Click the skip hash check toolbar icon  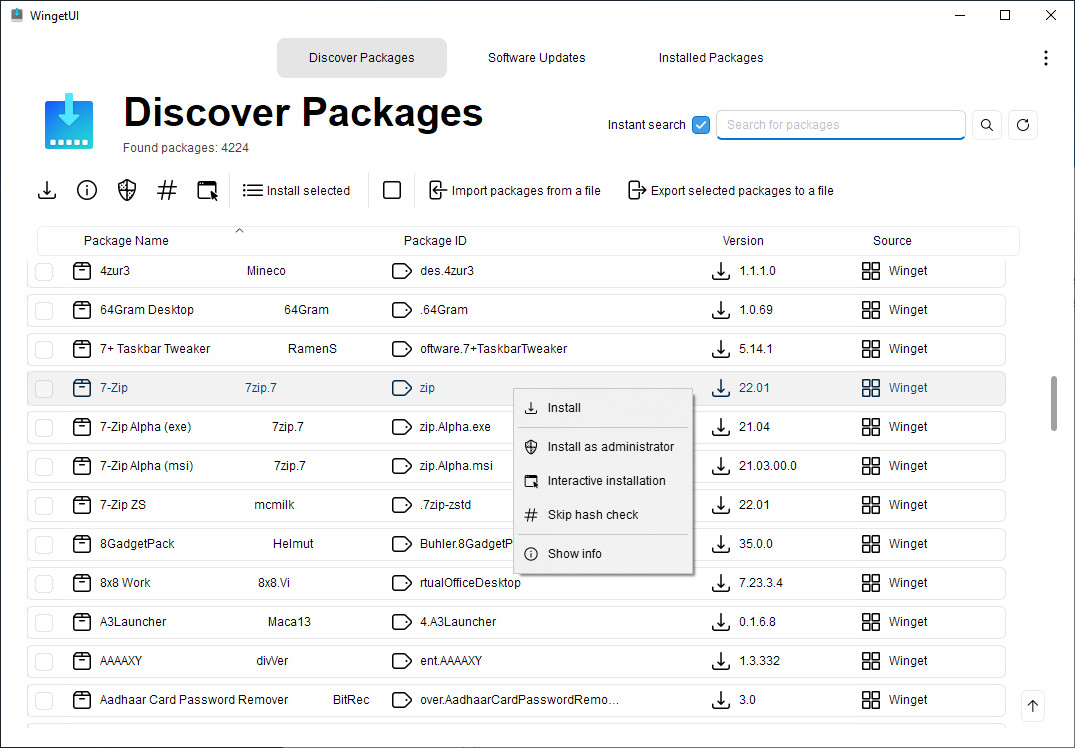167,190
